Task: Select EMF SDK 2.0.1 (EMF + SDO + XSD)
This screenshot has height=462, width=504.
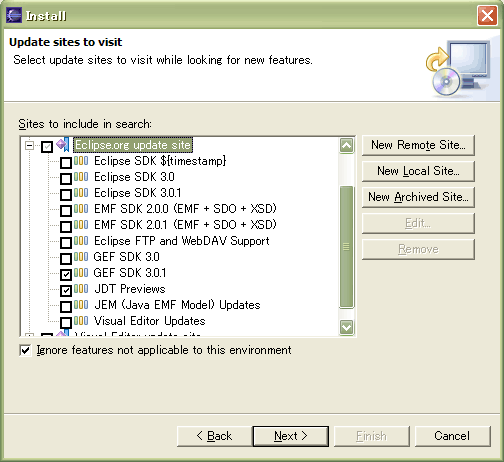Action: [185, 225]
